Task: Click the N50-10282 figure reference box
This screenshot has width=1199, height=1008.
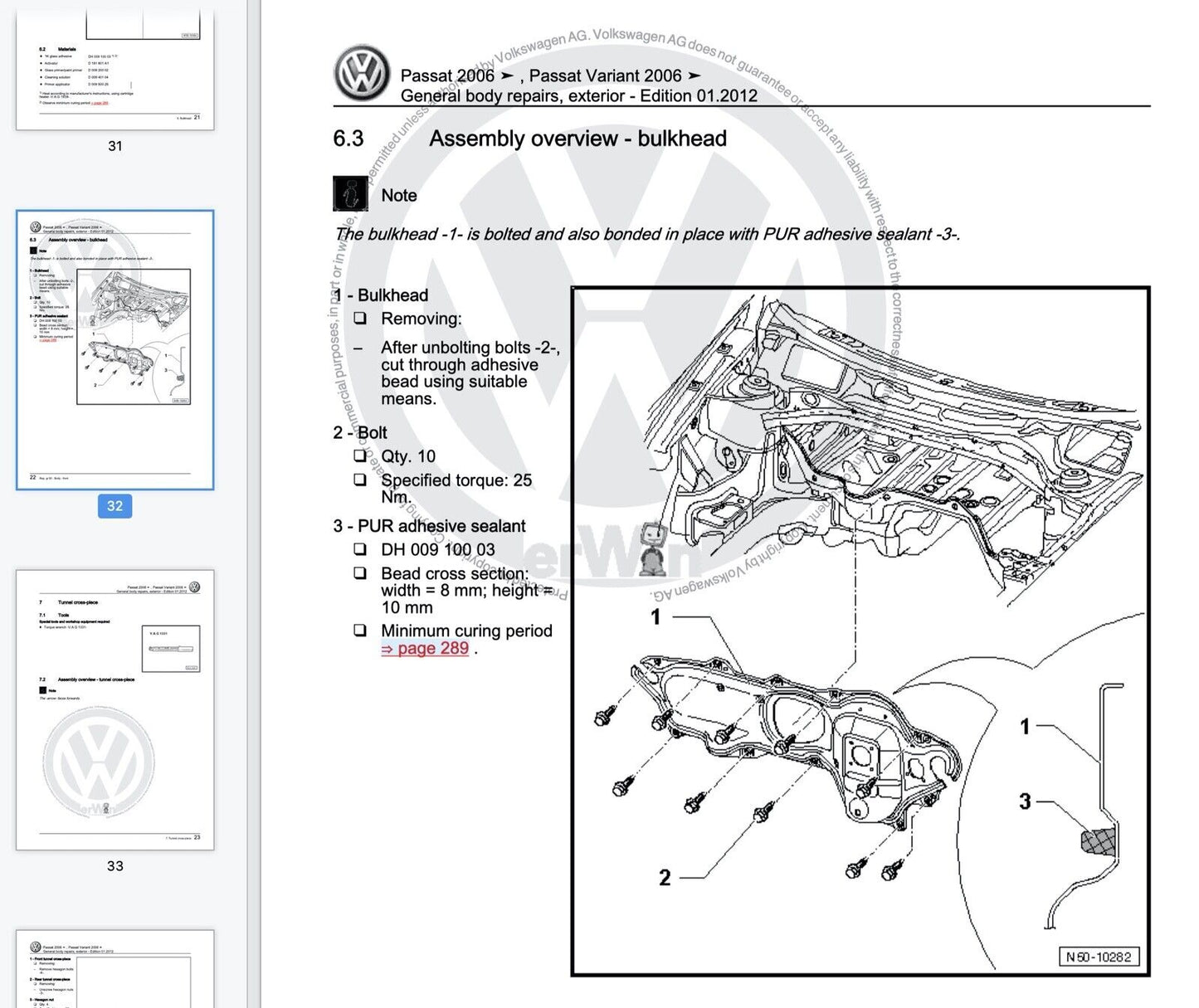Action: [1098, 957]
